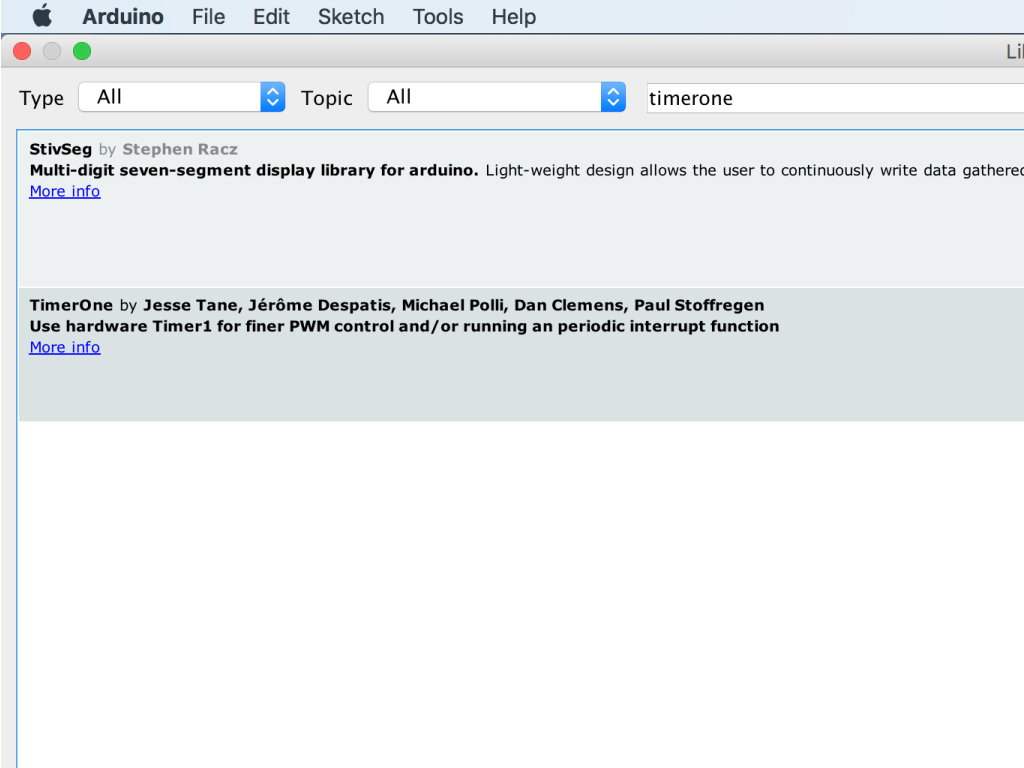
Task: Select the StivSeg library entry title
Action: pyautogui.click(x=61, y=150)
